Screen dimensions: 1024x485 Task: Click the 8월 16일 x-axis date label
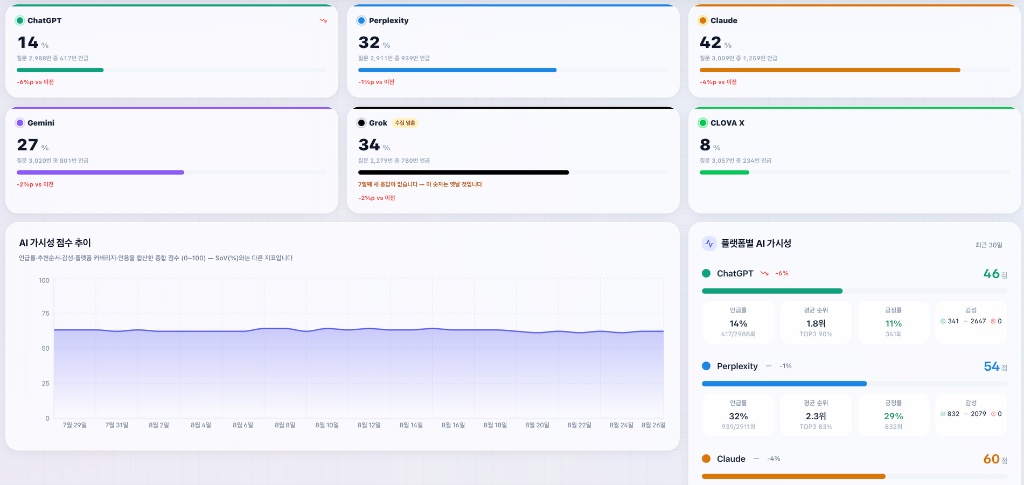(453, 425)
